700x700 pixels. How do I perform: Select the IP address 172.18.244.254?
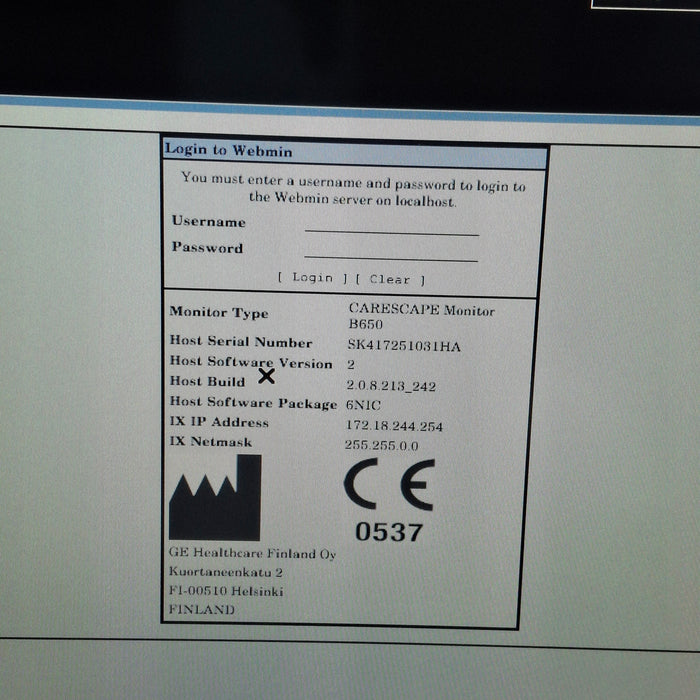tap(394, 426)
